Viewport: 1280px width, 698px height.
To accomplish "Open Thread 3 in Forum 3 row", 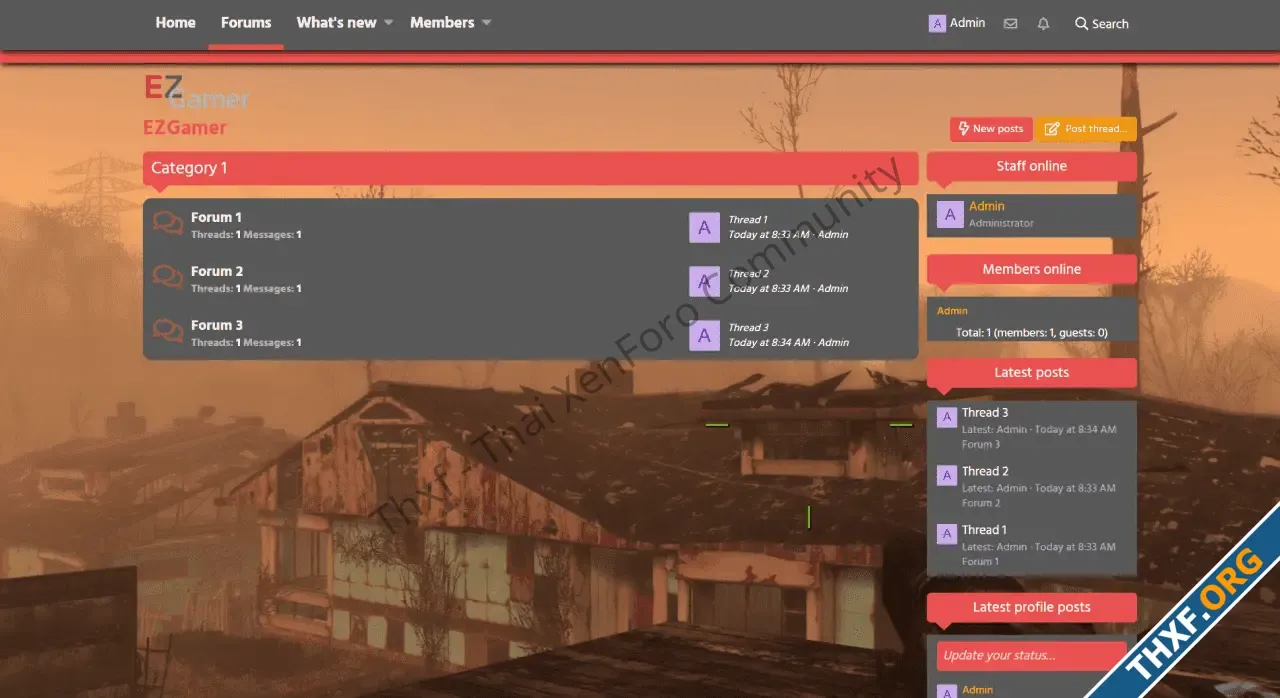I will [x=748, y=328].
